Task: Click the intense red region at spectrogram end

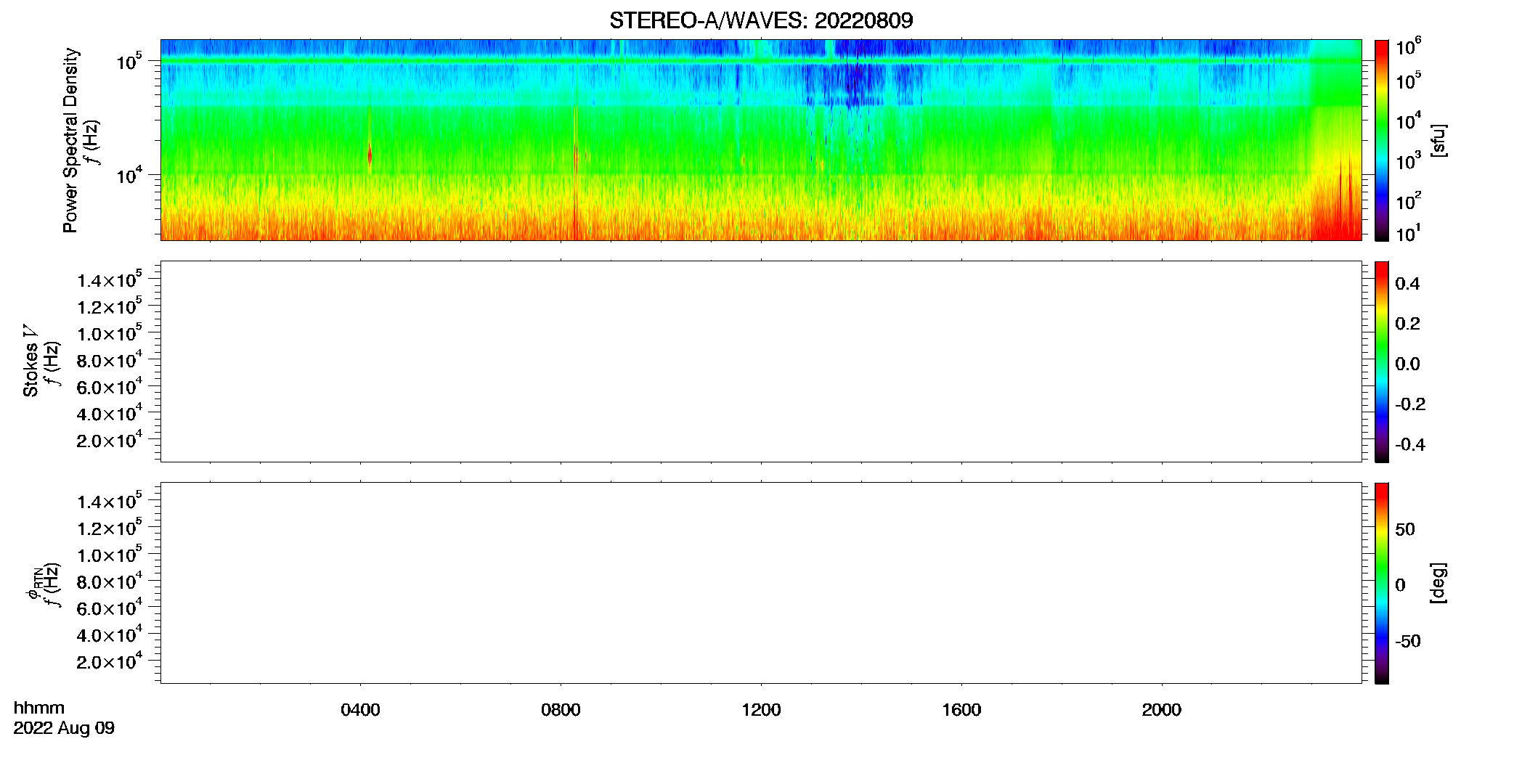Action: [x=1338, y=211]
